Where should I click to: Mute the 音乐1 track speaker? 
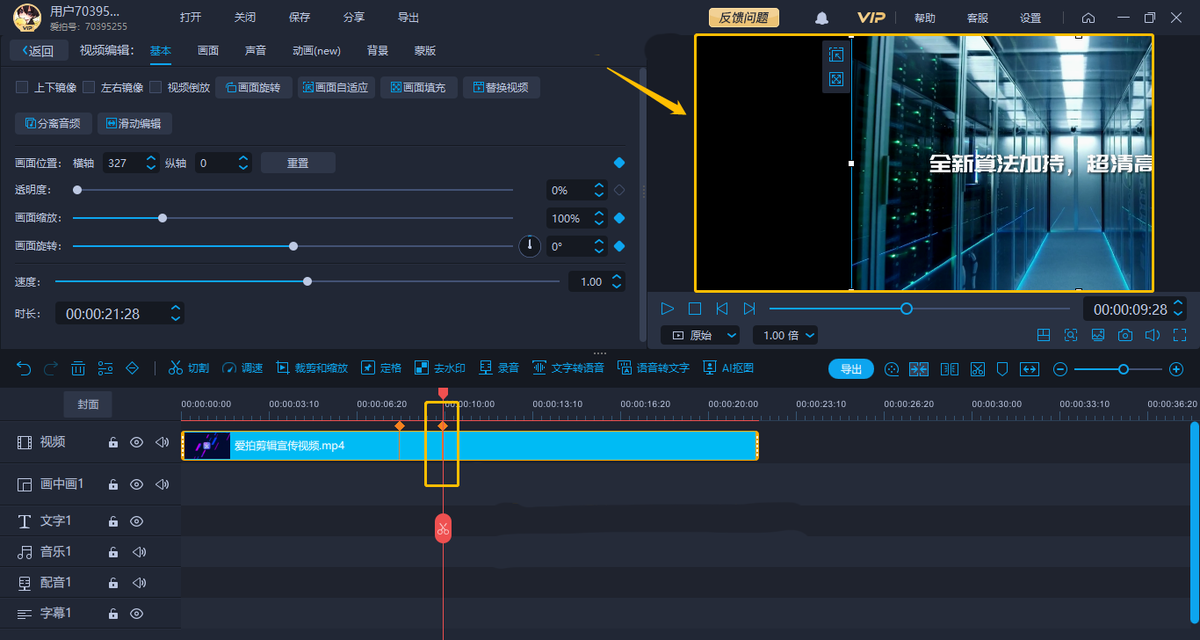(139, 552)
